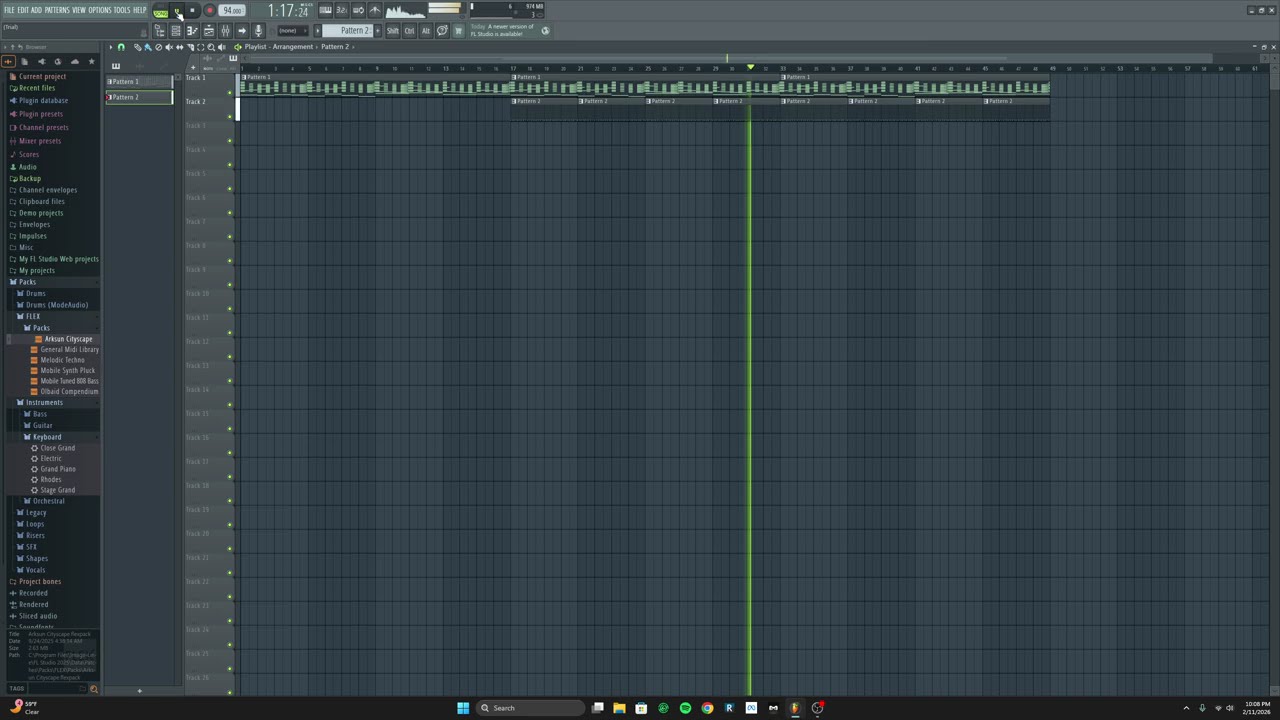Open the OPTIONS menu
Image resolution: width=1280 pixels, height=720 pixels.
(x=100, y=10)
